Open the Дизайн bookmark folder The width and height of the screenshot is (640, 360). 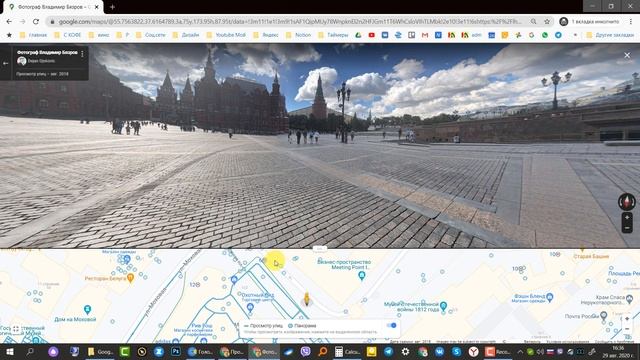[186, 35]
